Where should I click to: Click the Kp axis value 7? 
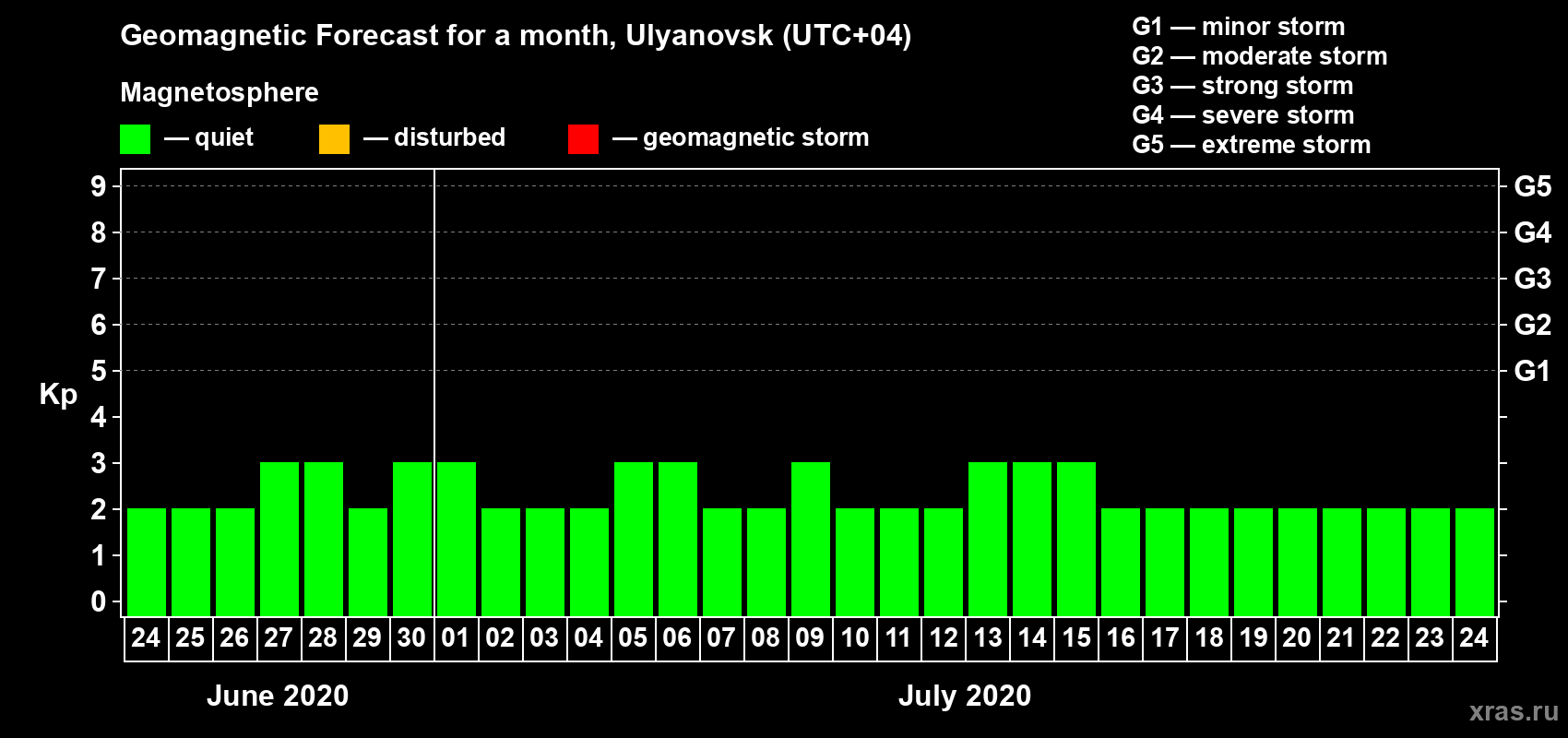[x=99, y=279]
